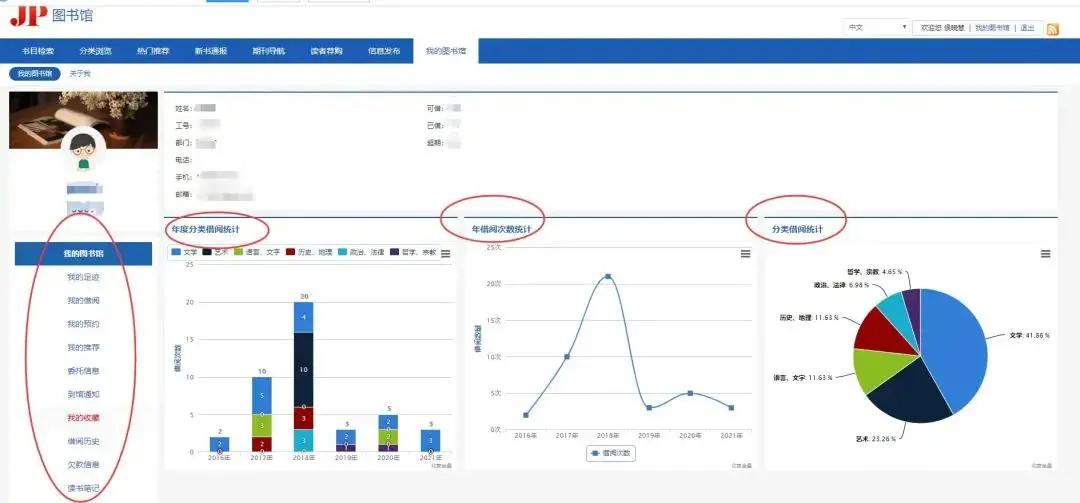Open the 中文 language dropdown
Screen dimensions: 1080x503
pos(877,28)
